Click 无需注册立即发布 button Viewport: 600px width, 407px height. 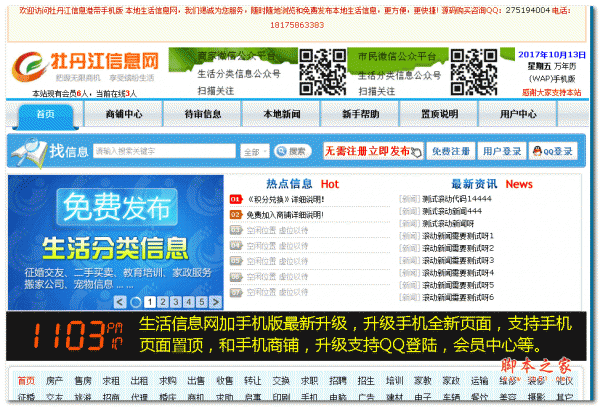click(x=373, y=151)
